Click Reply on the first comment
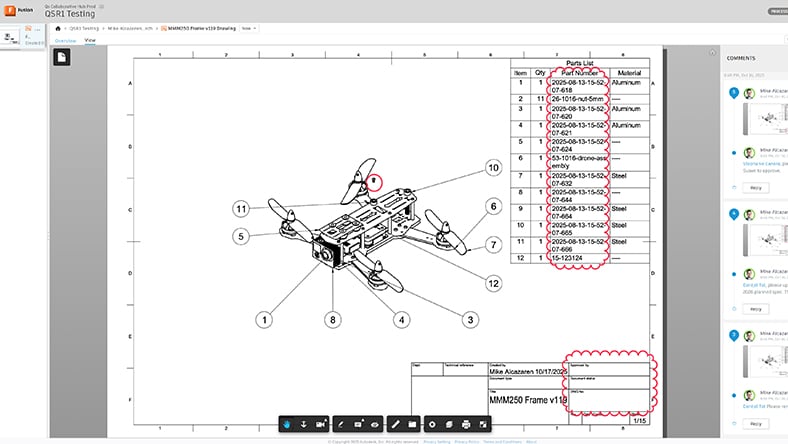 755,187
